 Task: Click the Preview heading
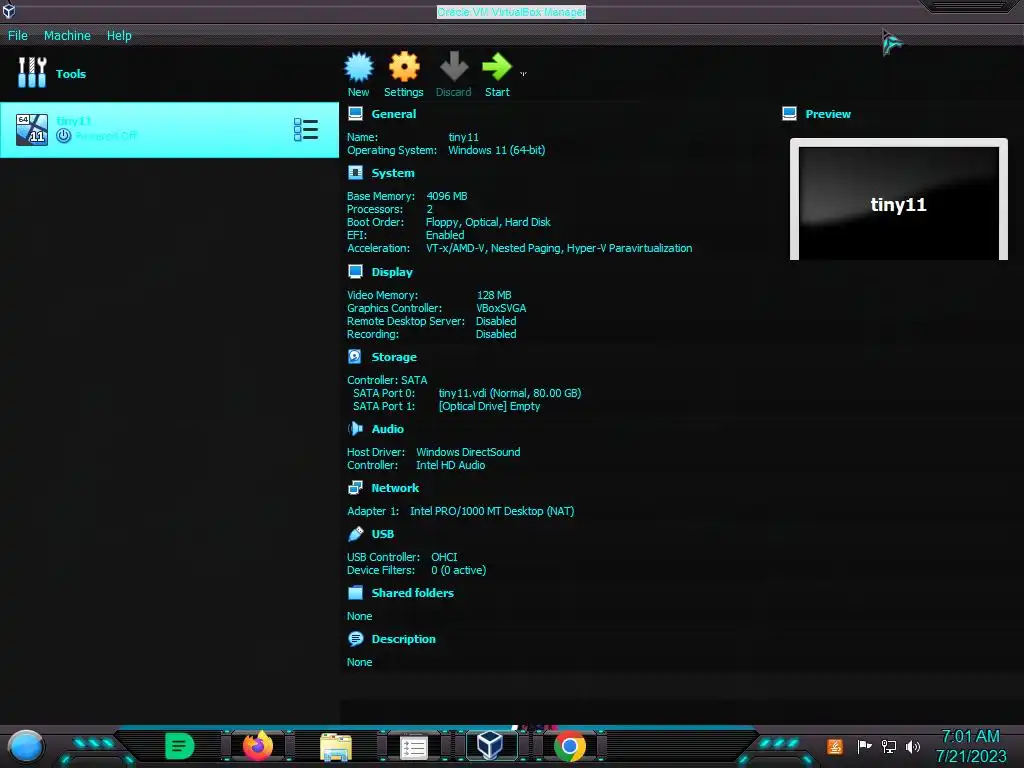(828, 114)
